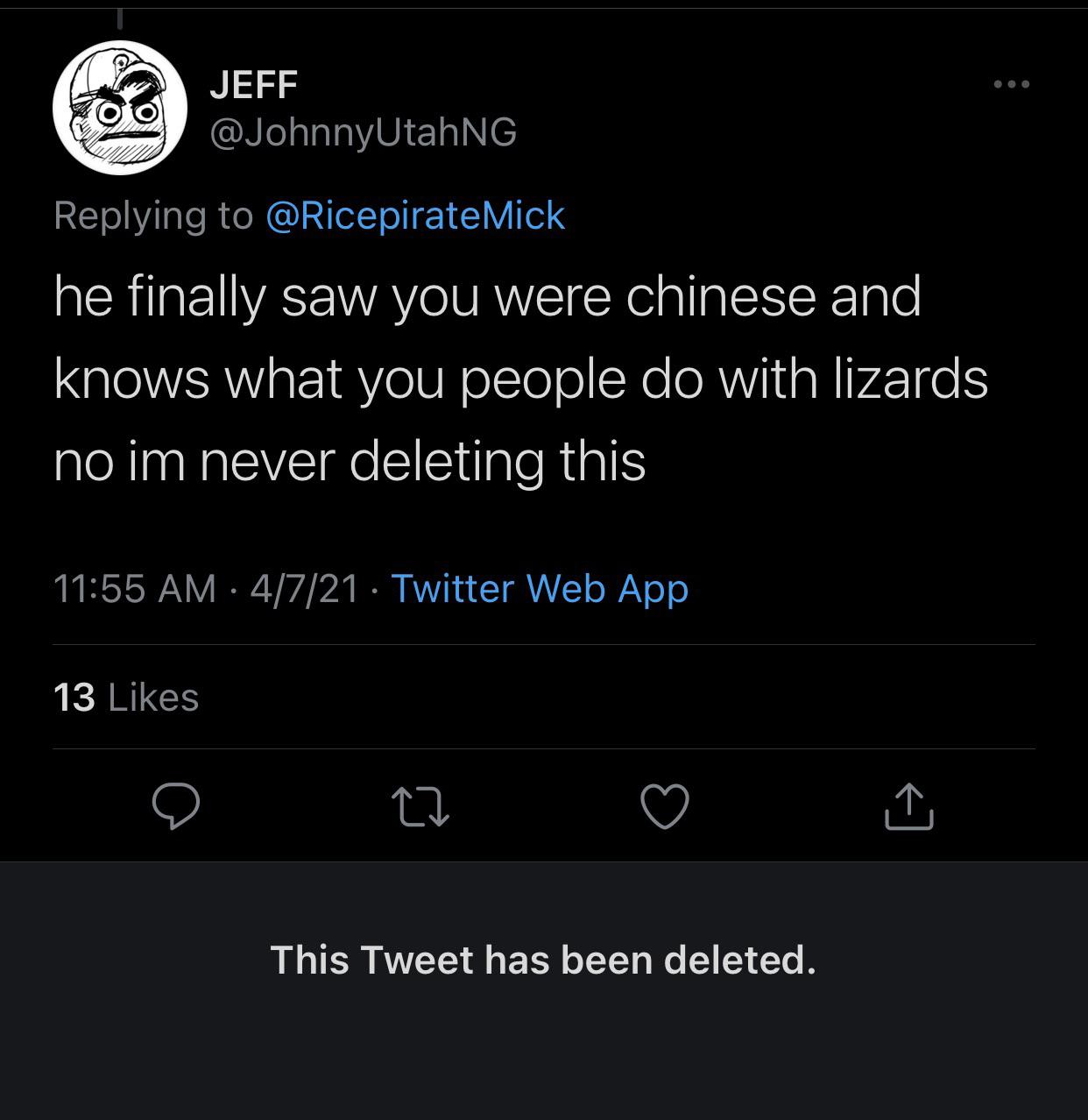1088x1120 pixels.
Task: Select the deleted tweet placeholder
Action: [544, 959]
